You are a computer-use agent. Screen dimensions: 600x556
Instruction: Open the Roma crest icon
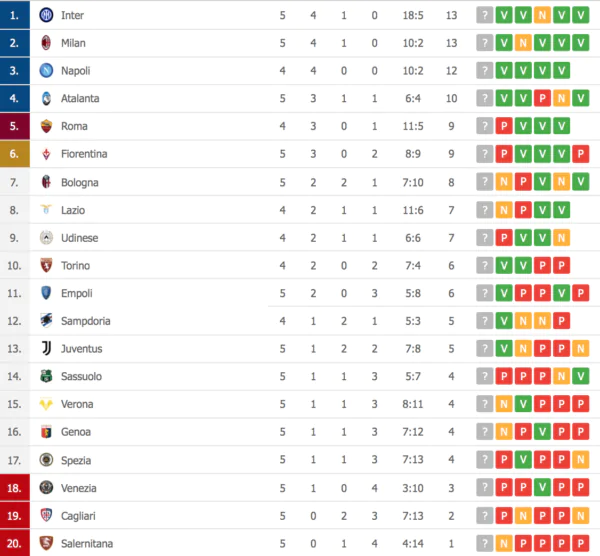pos(46,126)
